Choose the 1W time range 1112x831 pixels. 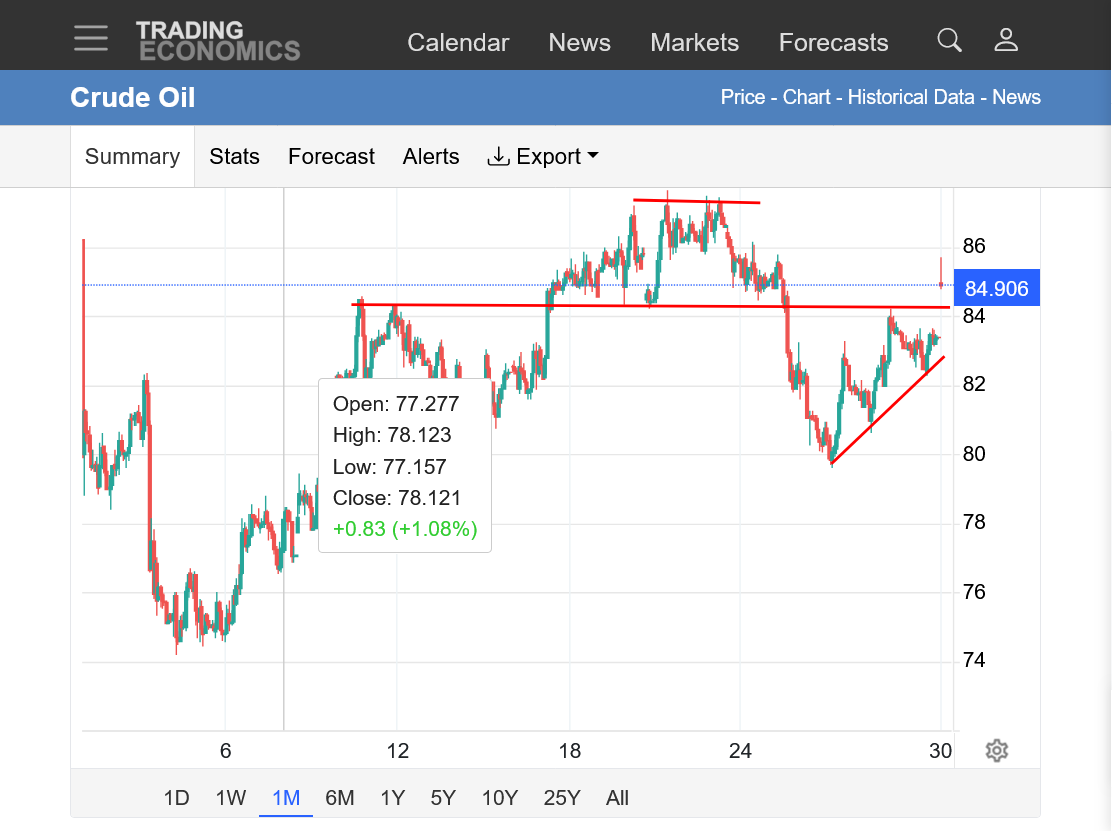[x=230, y=798]
